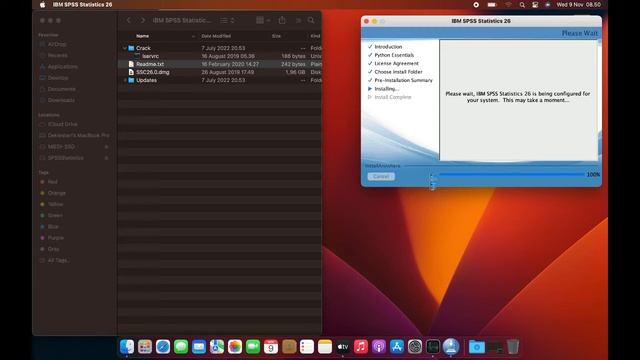Show more Finder toolbar items chevron
The height and width of the screenshot is (360, 640).
[x=298, y=20]
